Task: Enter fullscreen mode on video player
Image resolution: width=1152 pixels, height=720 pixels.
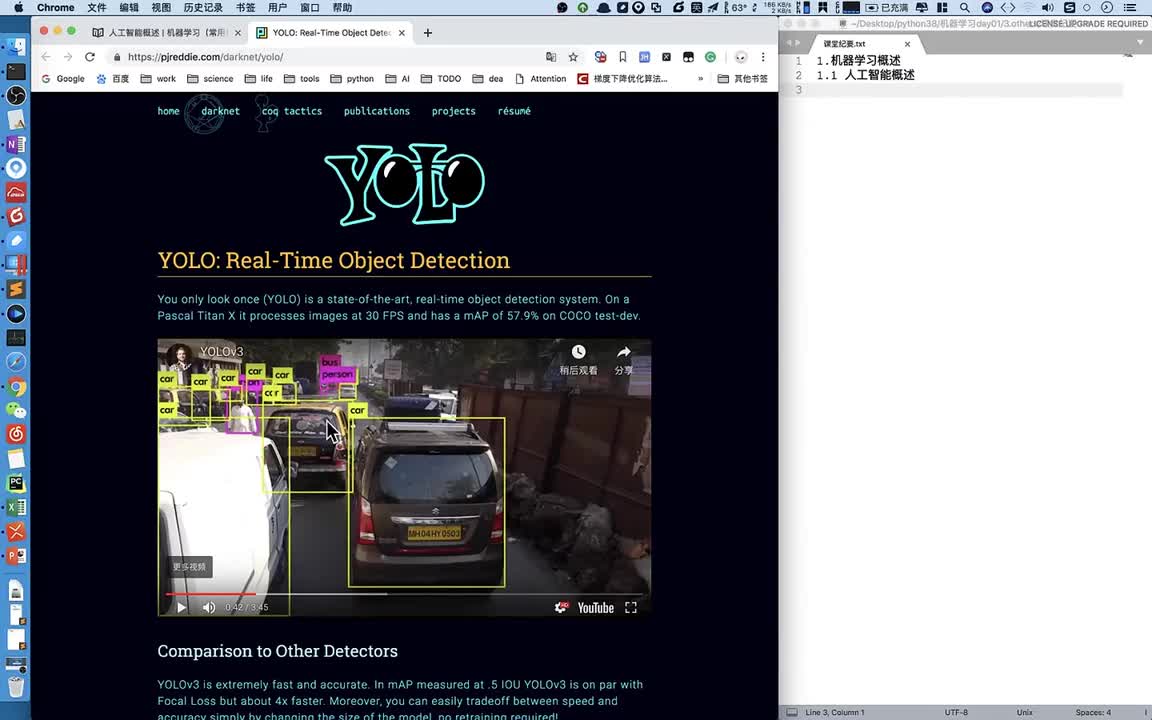Action: (631, 607)
